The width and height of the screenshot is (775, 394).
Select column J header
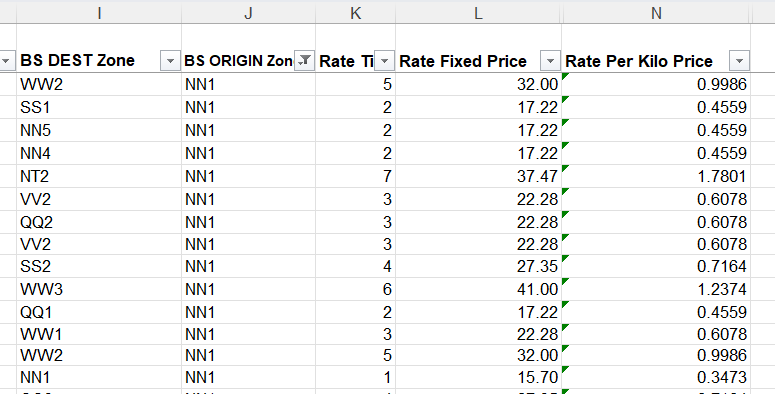(x=249, y=13)
